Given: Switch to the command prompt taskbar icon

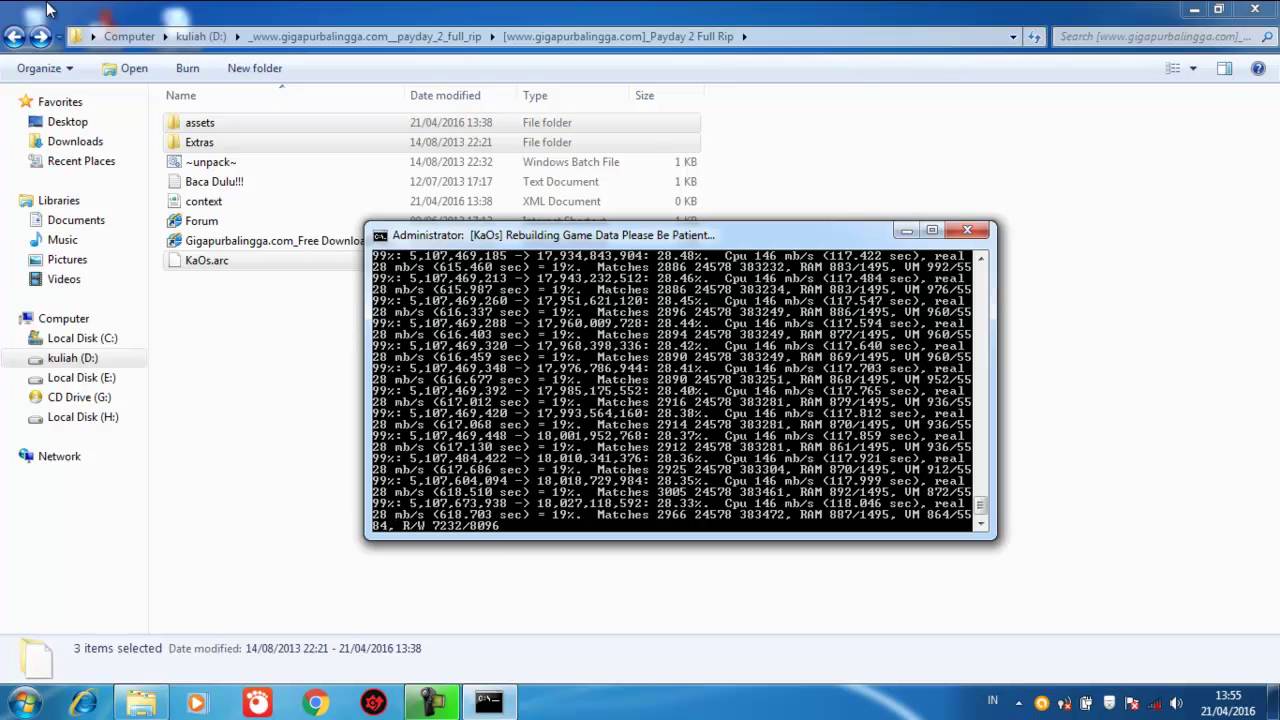Looking at the screenshot, I should click(489, 703).
